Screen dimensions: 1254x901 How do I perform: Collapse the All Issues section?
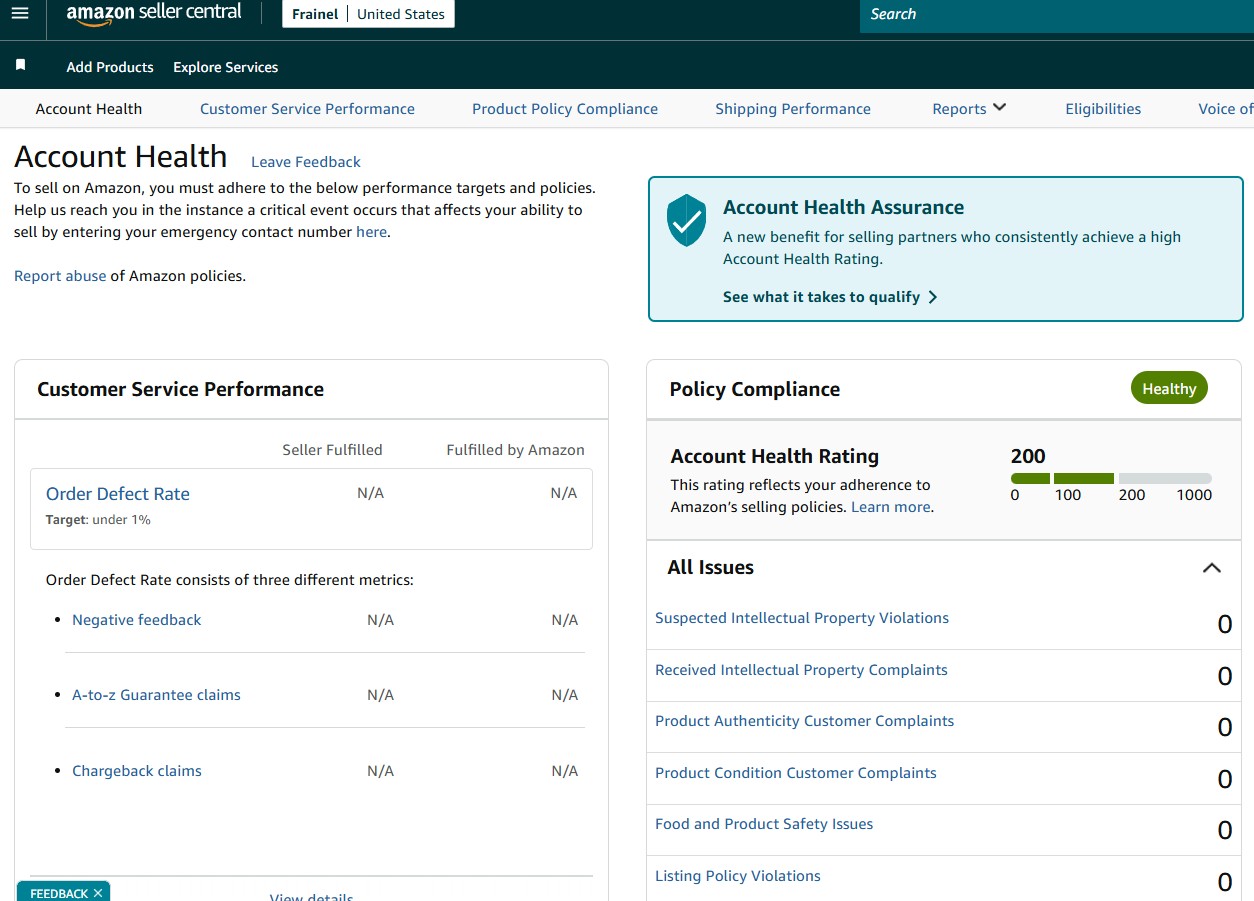pos(1211,568)
